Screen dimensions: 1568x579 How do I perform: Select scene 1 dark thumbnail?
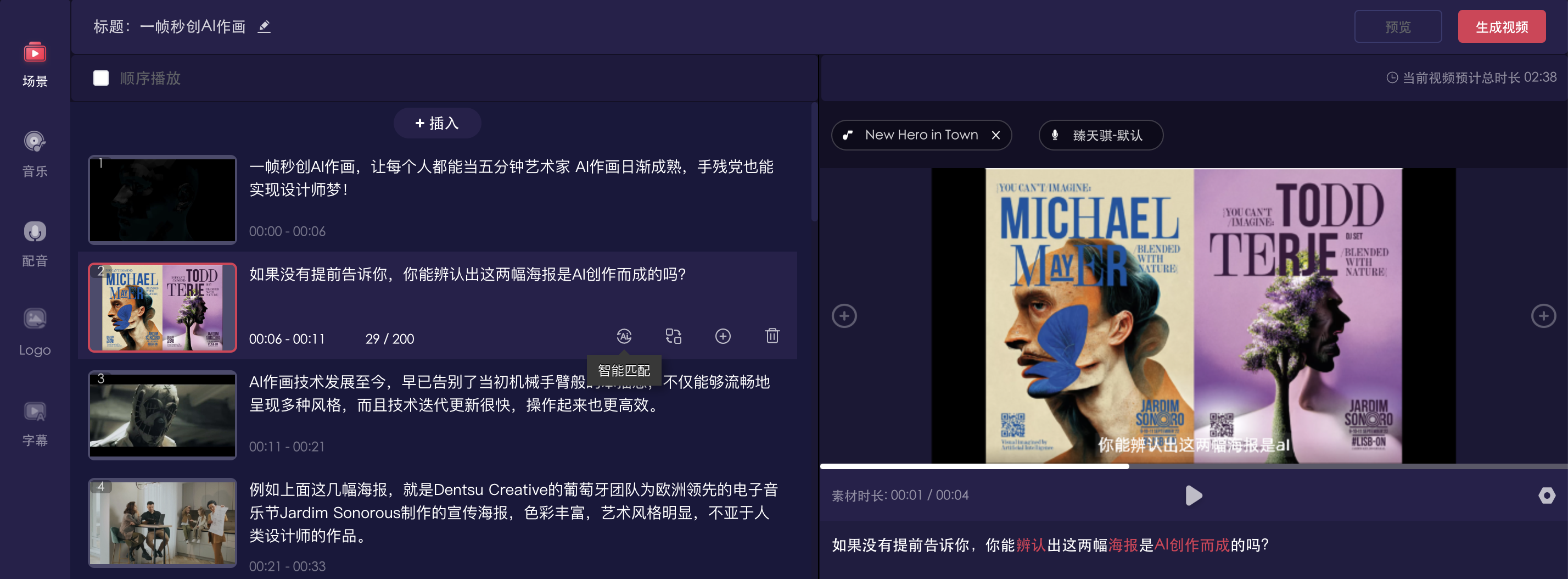(x=163, y=200)
